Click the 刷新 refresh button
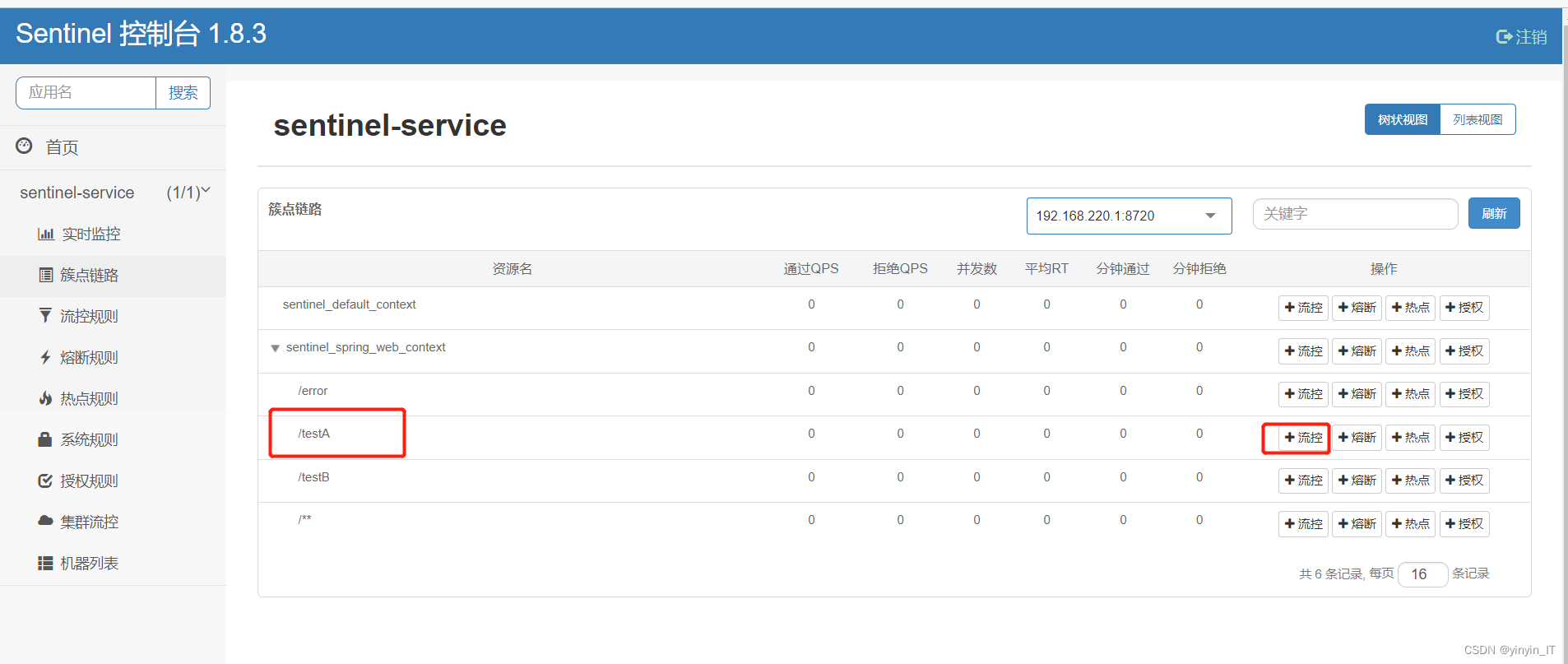The width and height of the screenshot is (1568, 664). [1494, 213]
